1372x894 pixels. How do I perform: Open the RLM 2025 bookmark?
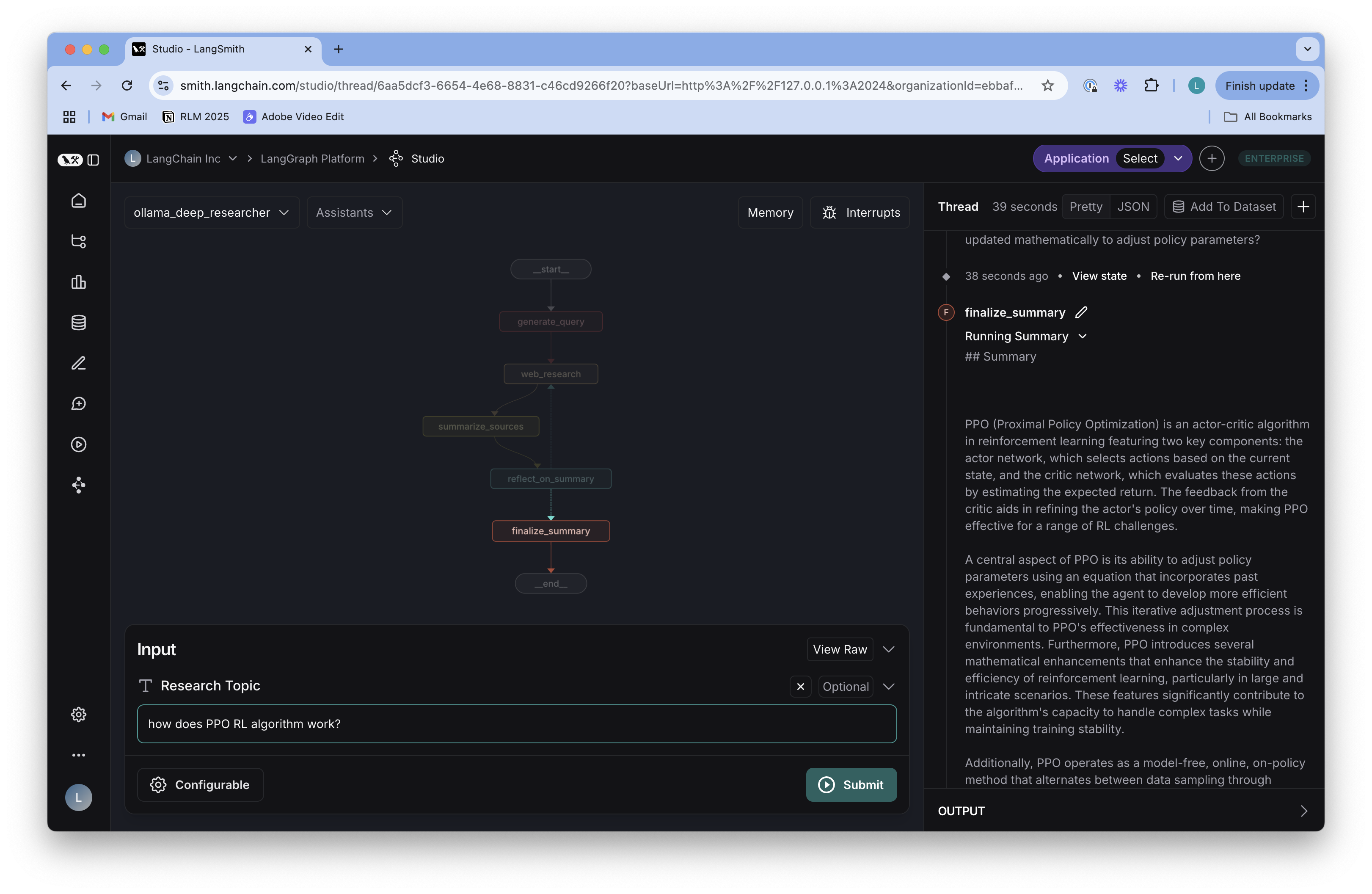(x=196, y=116)
